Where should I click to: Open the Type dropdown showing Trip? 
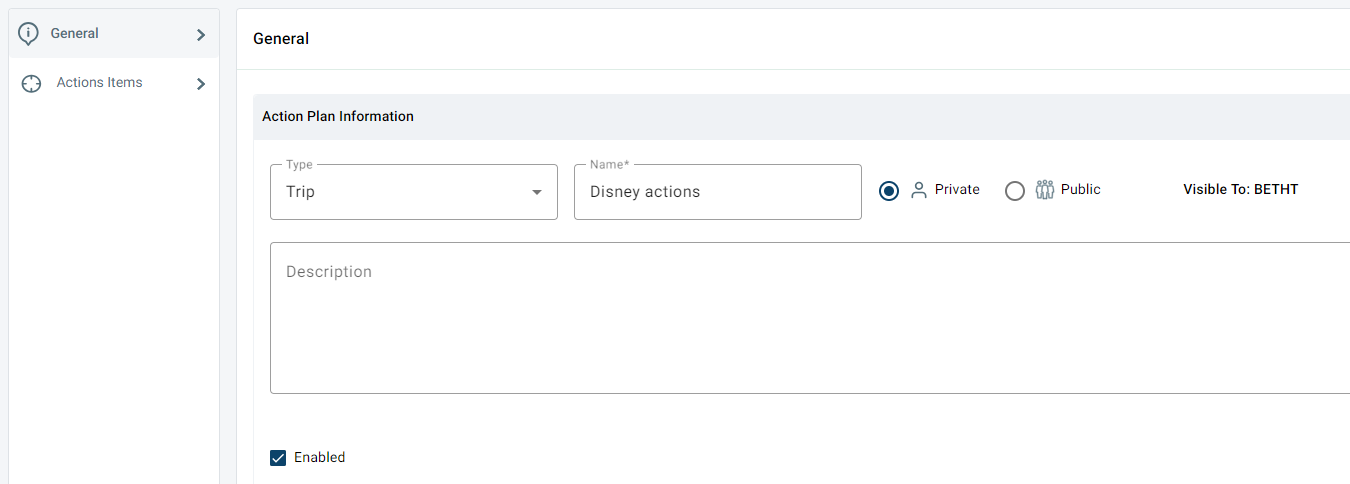[x=414, y=192]
